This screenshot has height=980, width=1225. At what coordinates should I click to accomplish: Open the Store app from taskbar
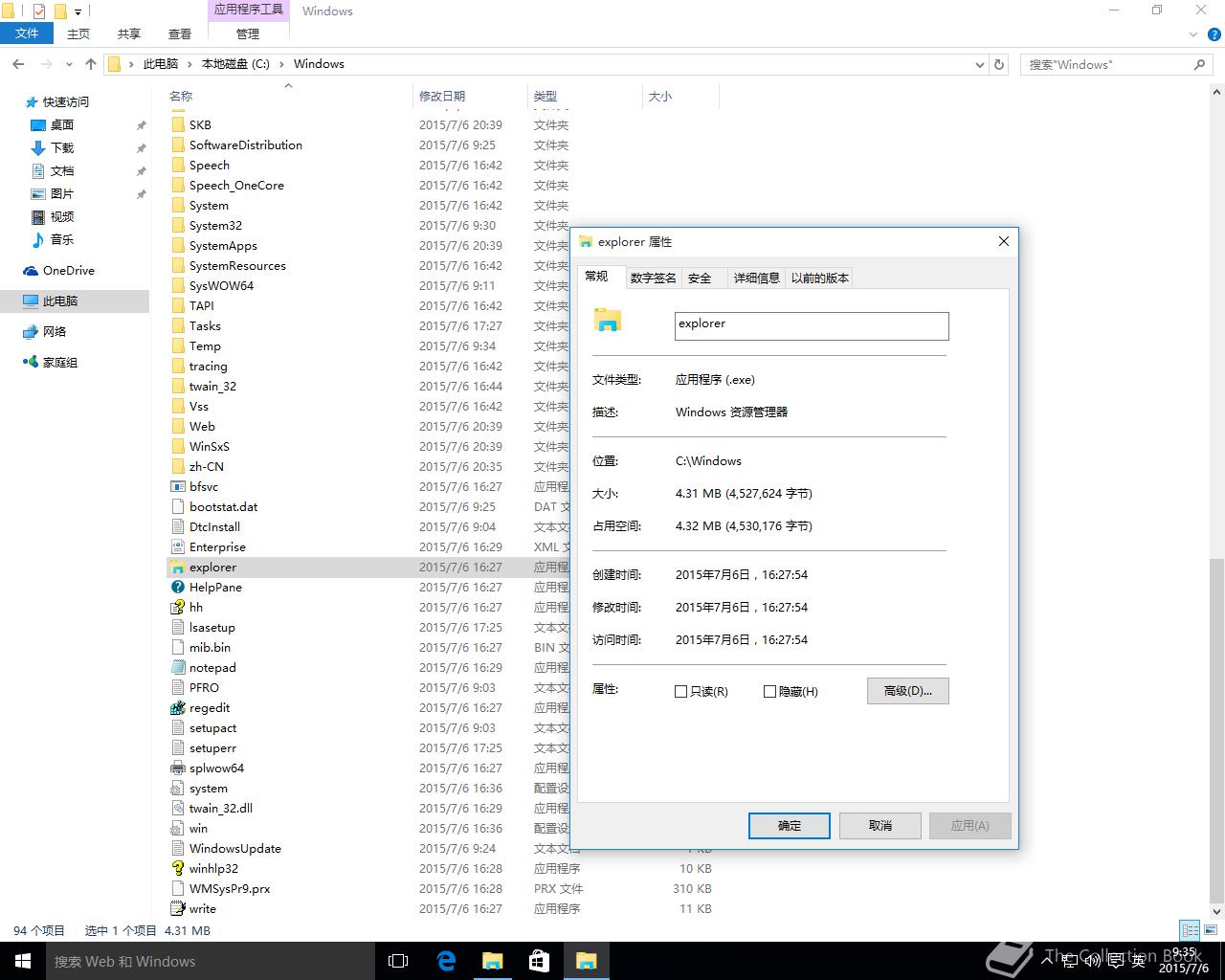coord(539,961)
